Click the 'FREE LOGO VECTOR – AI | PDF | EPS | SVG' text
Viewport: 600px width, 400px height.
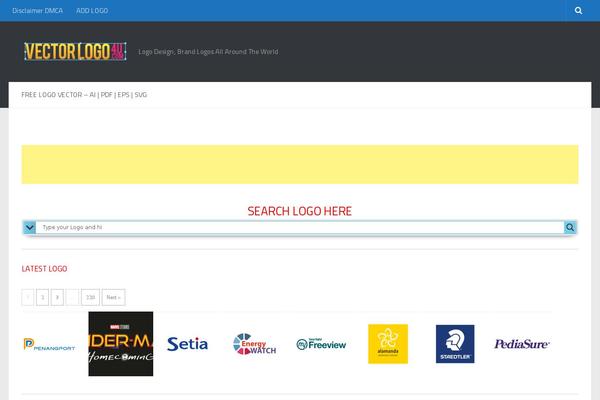84,95
